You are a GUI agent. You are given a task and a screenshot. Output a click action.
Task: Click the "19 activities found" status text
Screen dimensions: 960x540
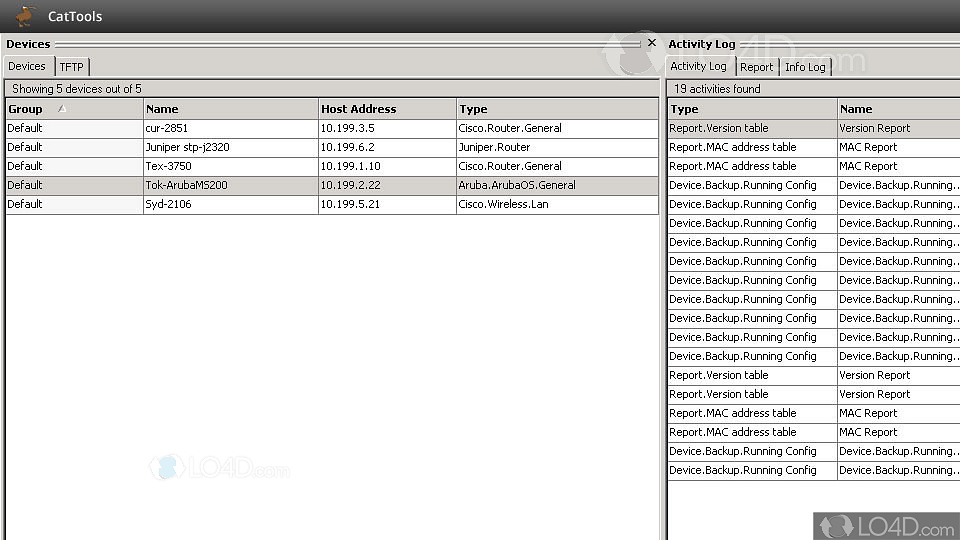(x=717, y=89)
